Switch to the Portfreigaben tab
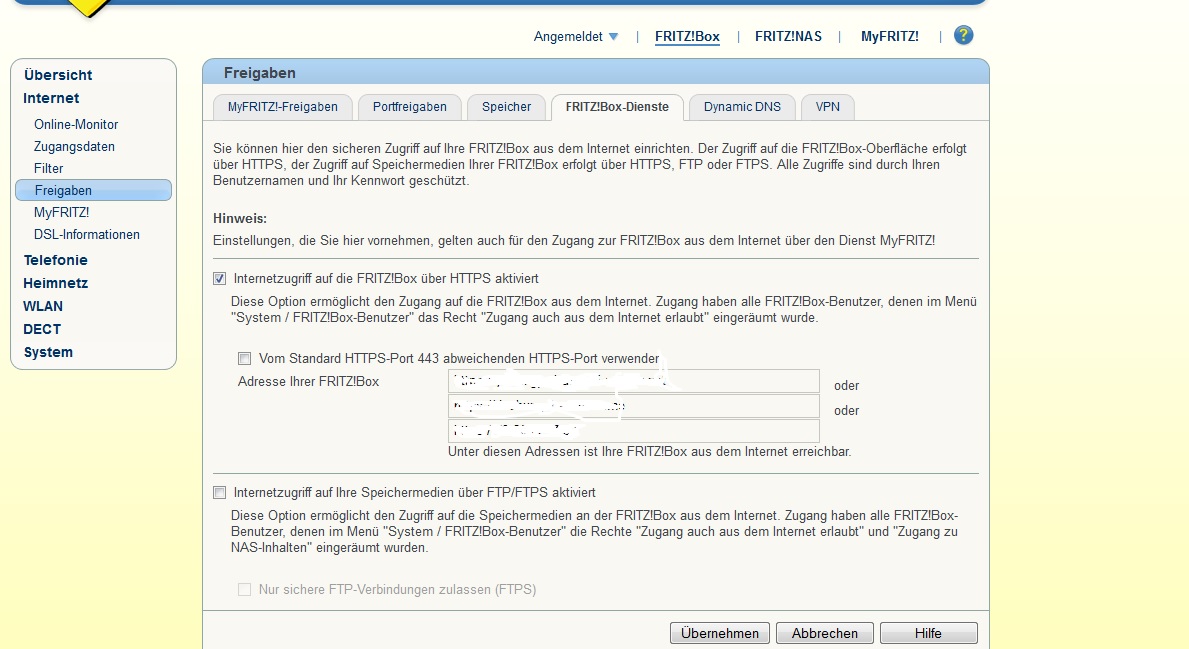The width and height of the screenshot is (1189, 649). [409, 107]
